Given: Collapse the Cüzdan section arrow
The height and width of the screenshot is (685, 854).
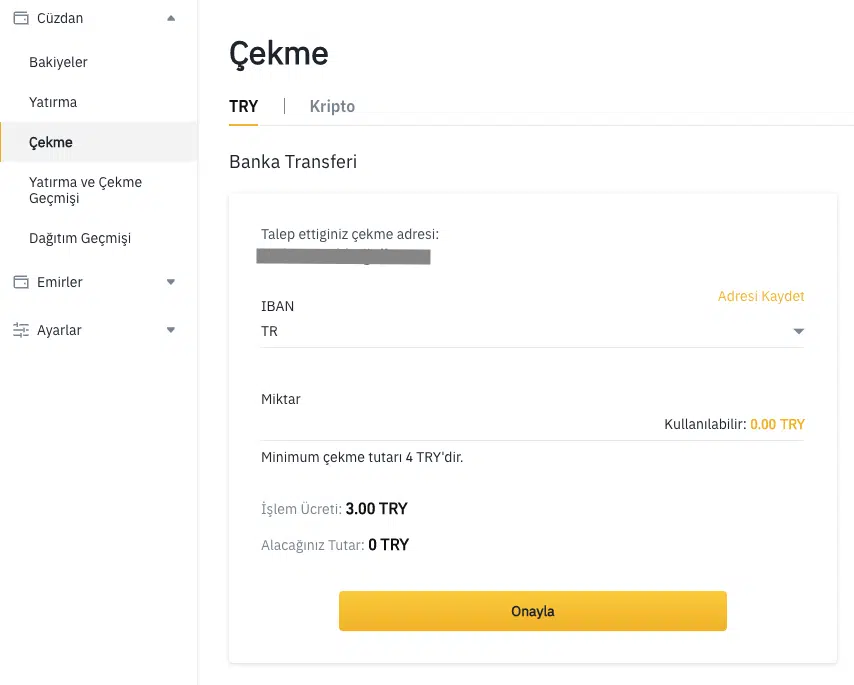Looking at the screenshot, I should 171,18.
